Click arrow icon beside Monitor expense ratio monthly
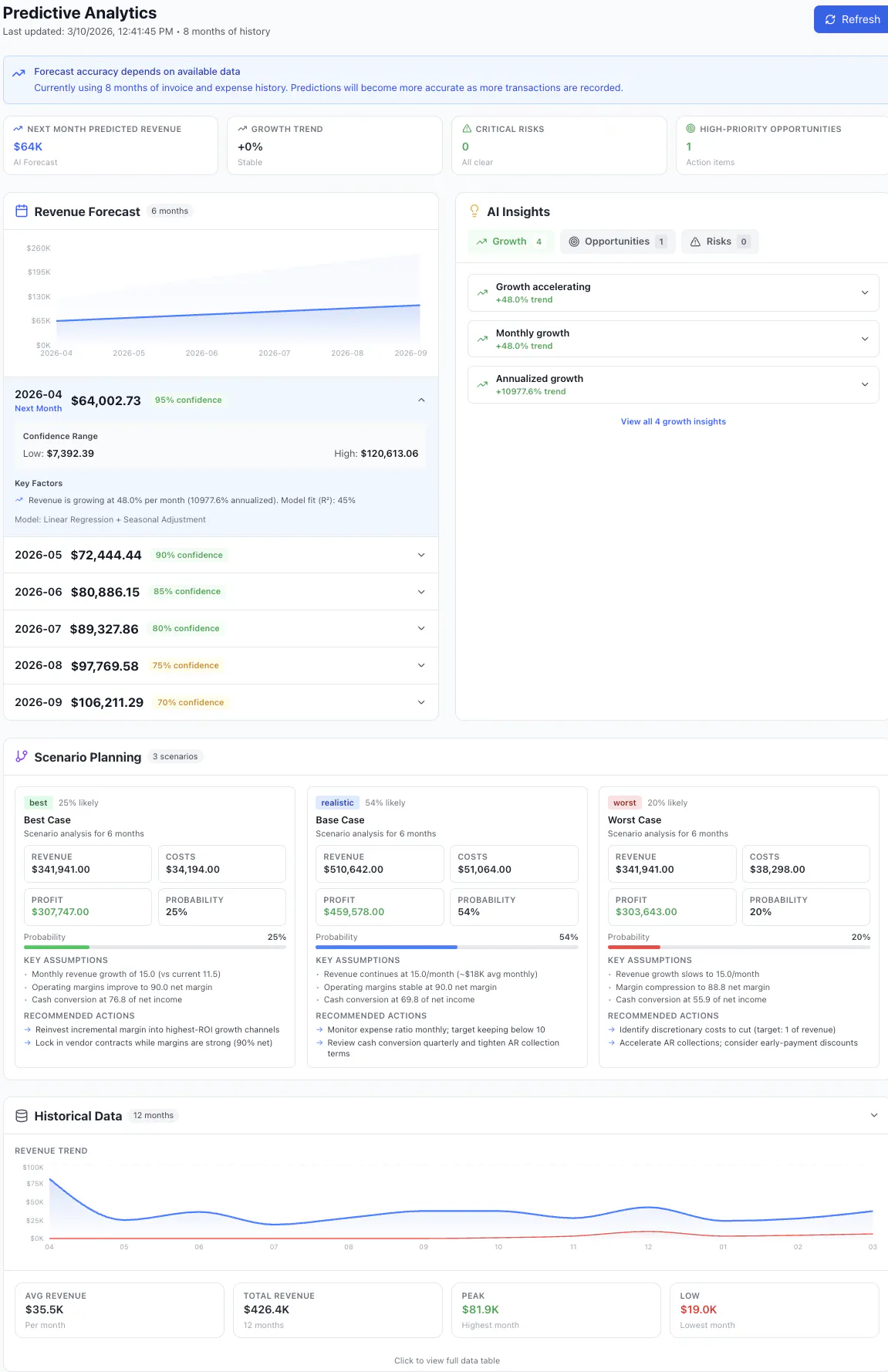 tap(319, 1029)
